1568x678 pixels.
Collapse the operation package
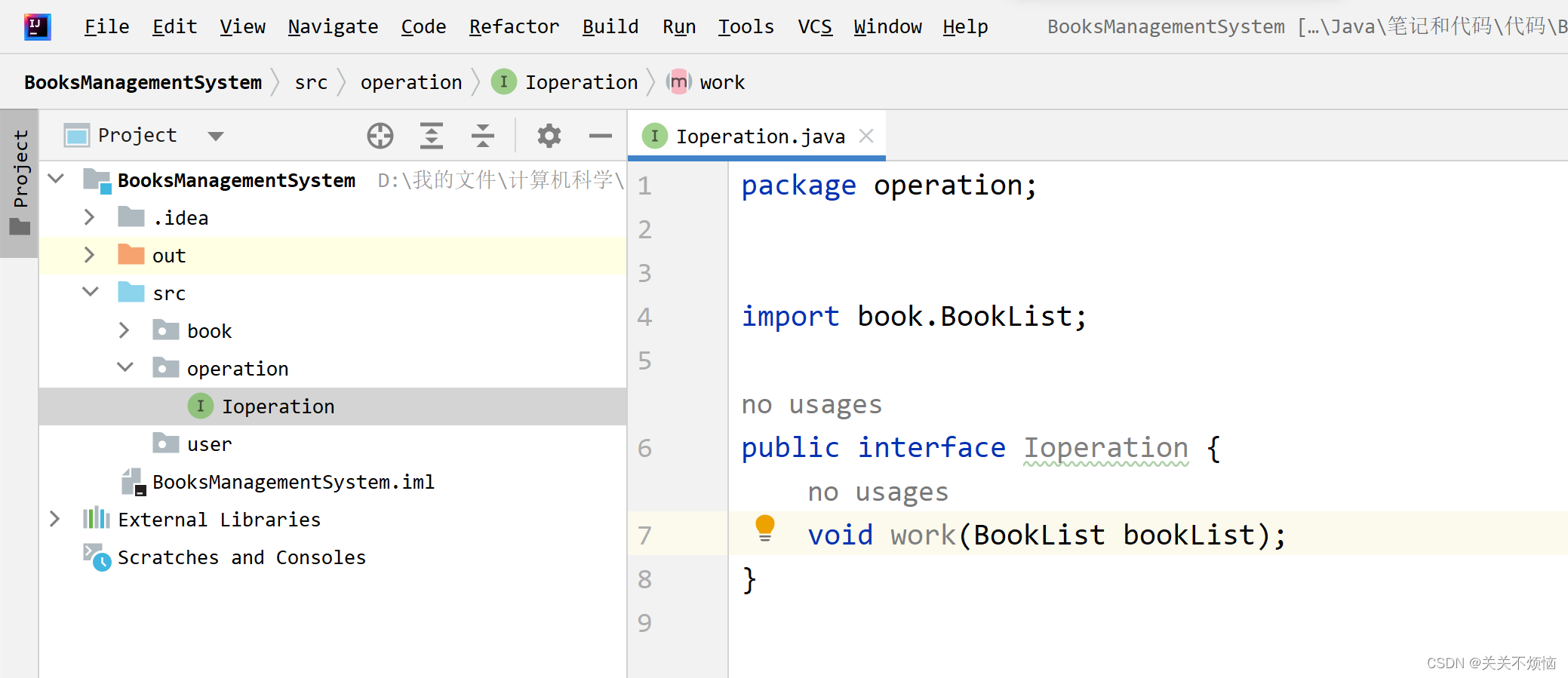point(125,367)
